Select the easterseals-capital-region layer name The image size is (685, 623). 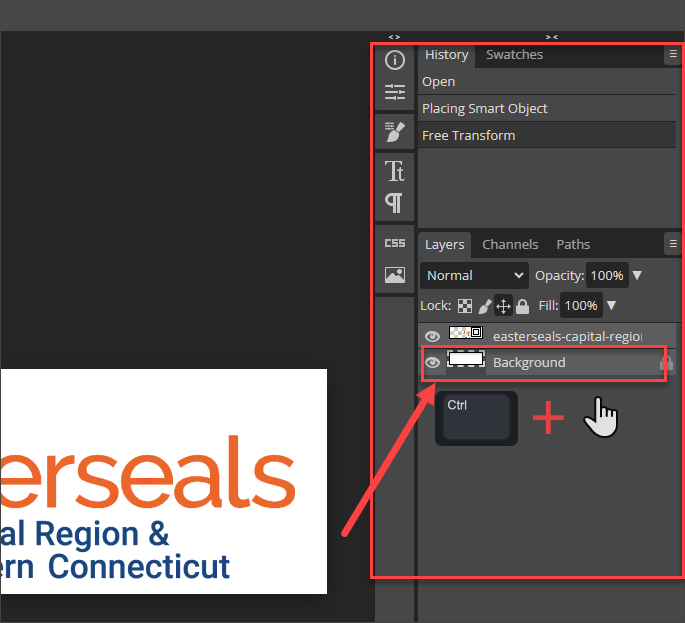567,336
